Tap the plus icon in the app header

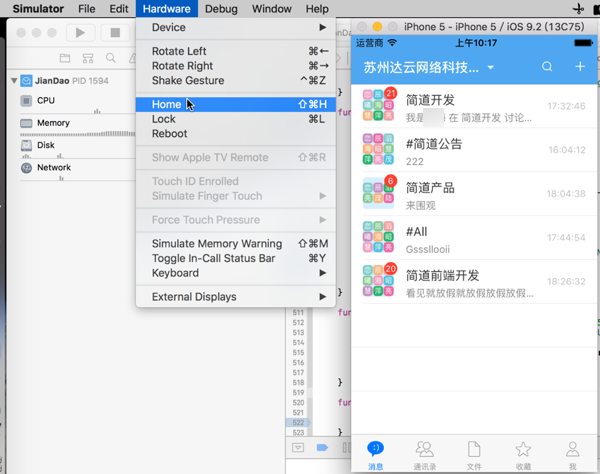pos(580,67)
